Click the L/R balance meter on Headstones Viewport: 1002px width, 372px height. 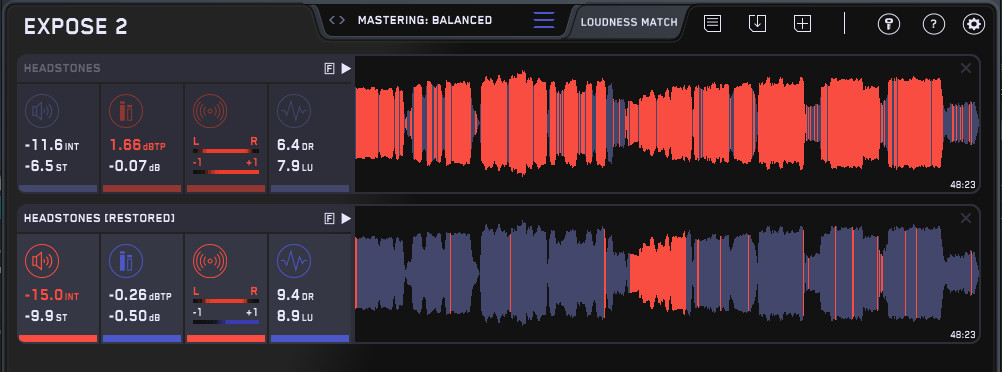226,151
